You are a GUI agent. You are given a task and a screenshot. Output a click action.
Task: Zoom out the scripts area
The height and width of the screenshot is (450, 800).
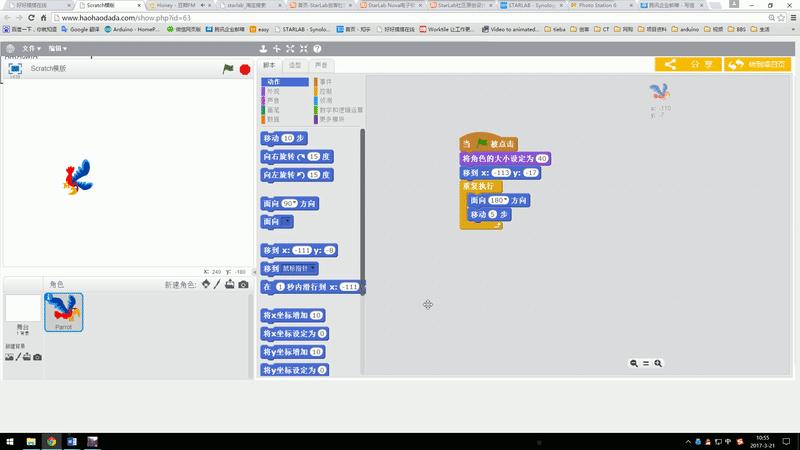[x=634, y=363]
